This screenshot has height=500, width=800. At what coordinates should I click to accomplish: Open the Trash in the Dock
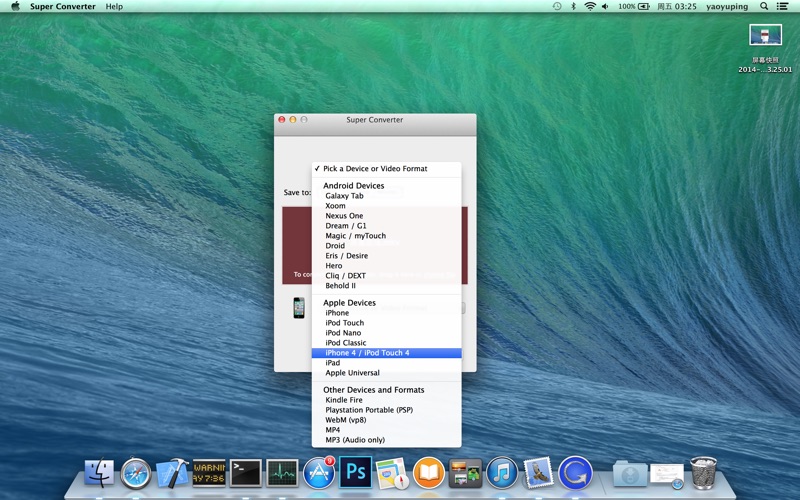click(x=704, y=472)
